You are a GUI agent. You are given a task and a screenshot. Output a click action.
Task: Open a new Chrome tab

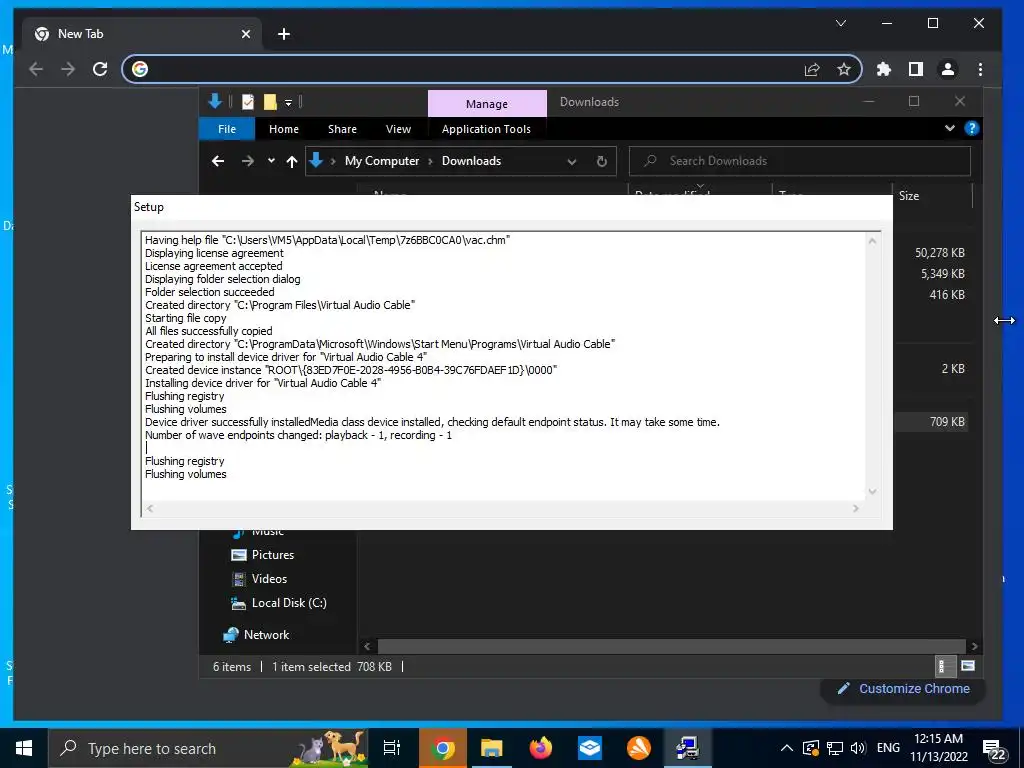[283, 34]
